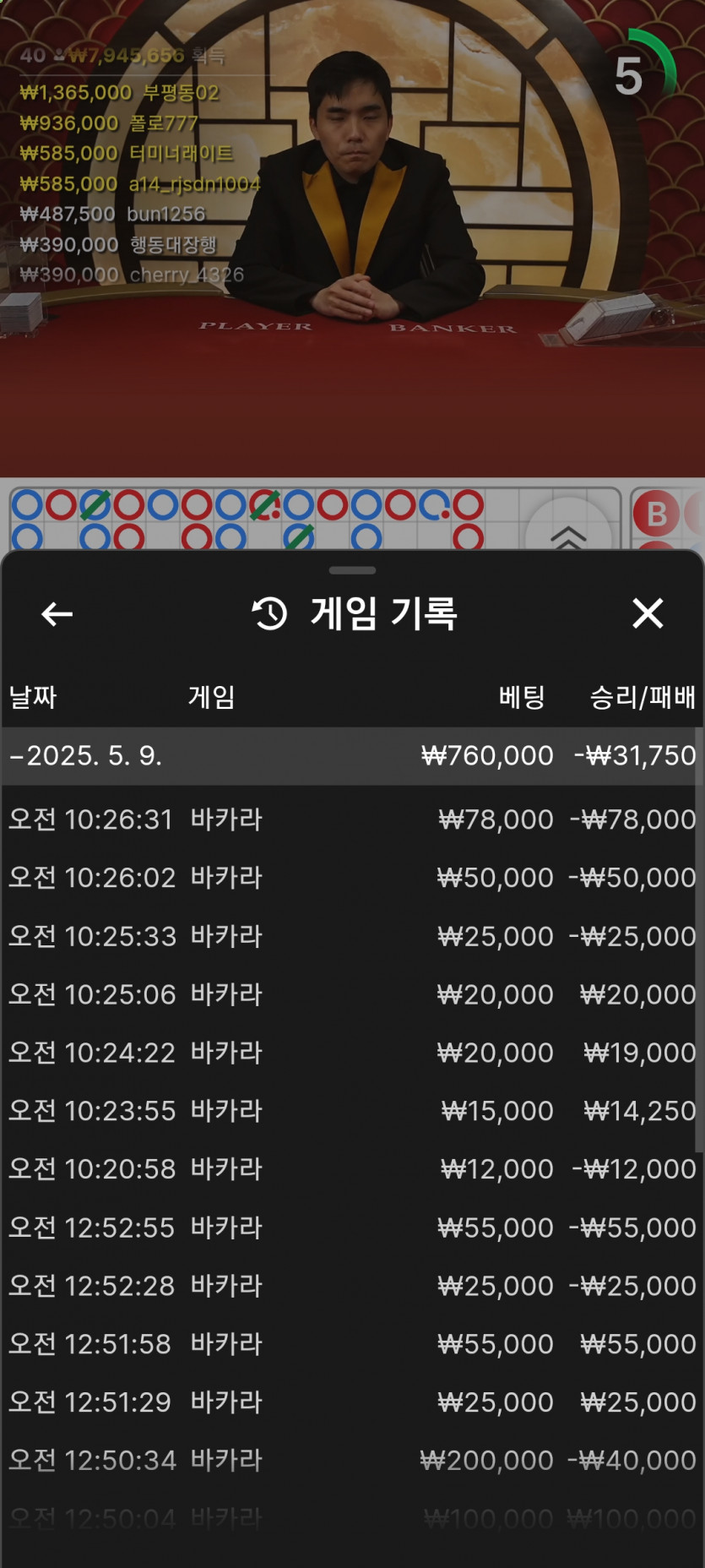705x1568 pixels.
Task: Click the ₩78,000 bet amount
Action: pos(496,819)
